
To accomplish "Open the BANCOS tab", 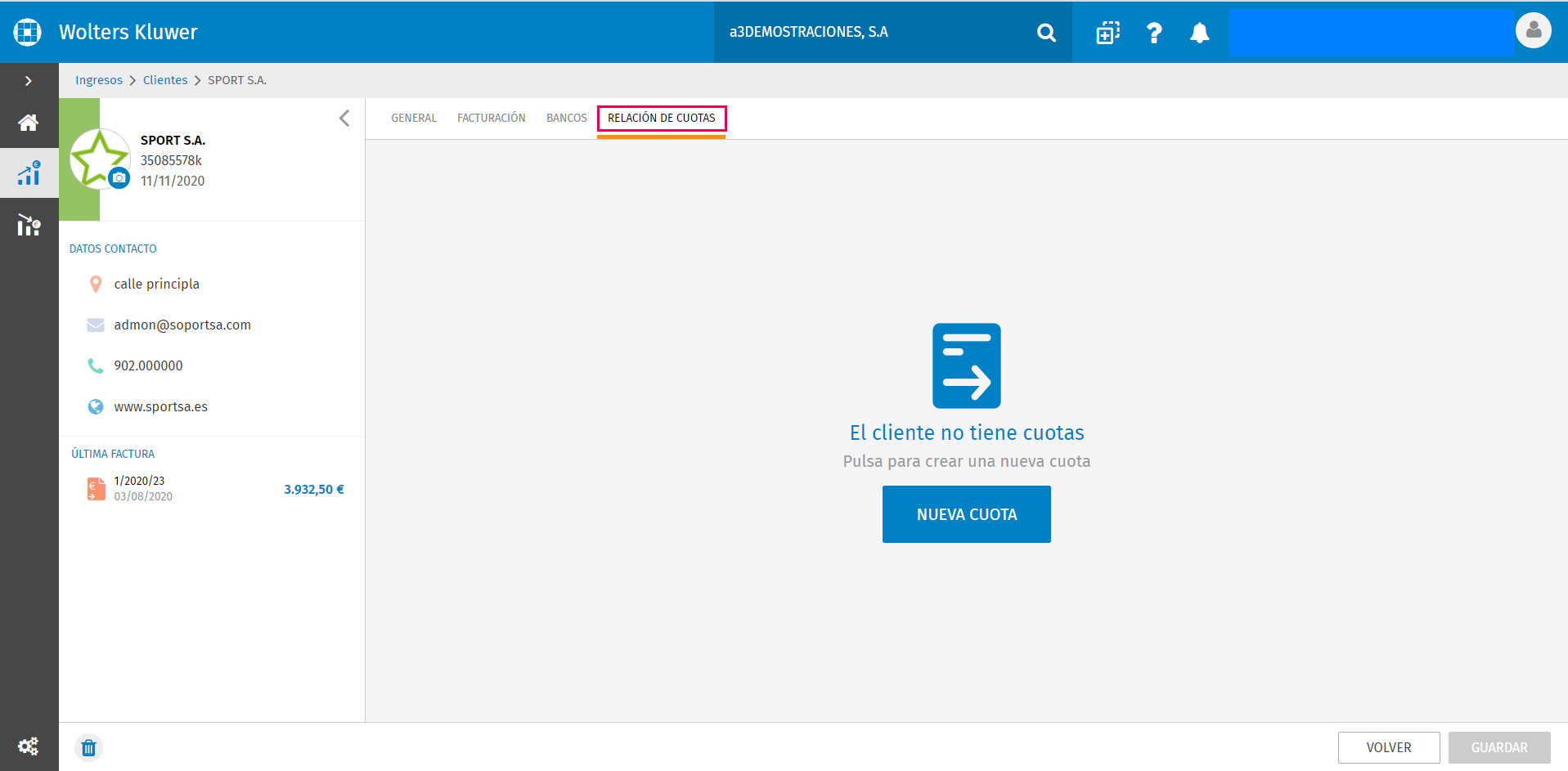I will [x=567, y=119].
